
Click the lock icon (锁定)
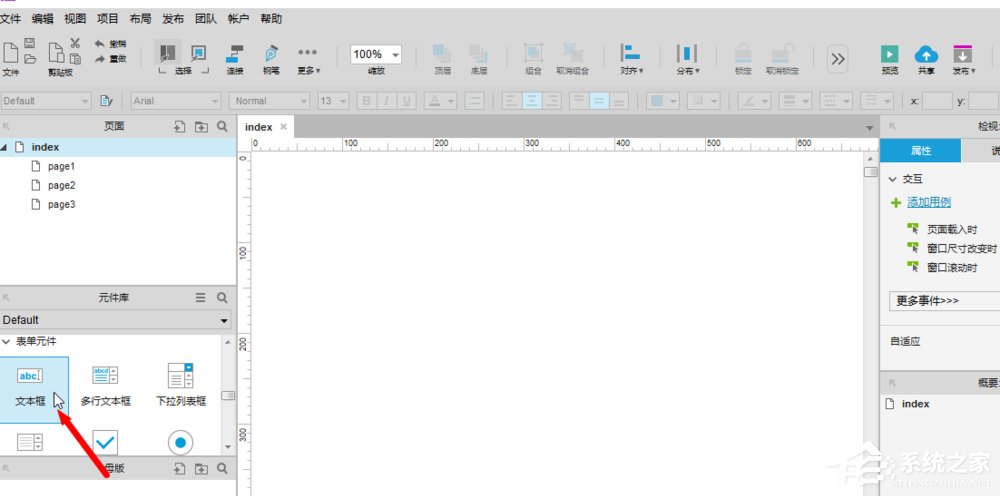tap(743, 54)
